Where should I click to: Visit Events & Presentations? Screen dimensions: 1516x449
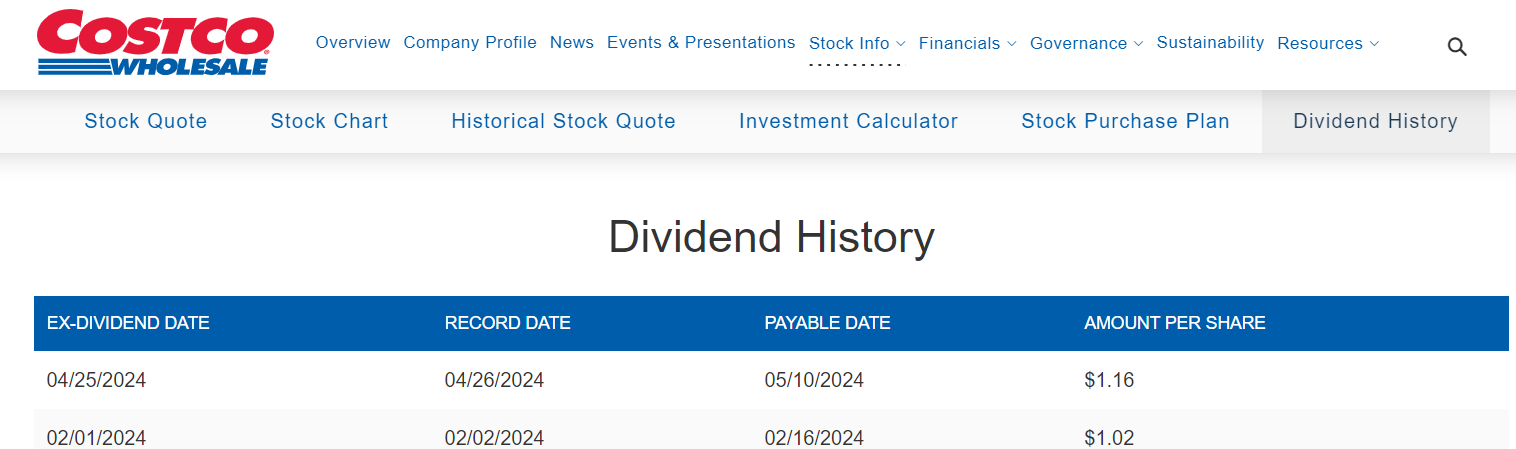coord(701,42)
